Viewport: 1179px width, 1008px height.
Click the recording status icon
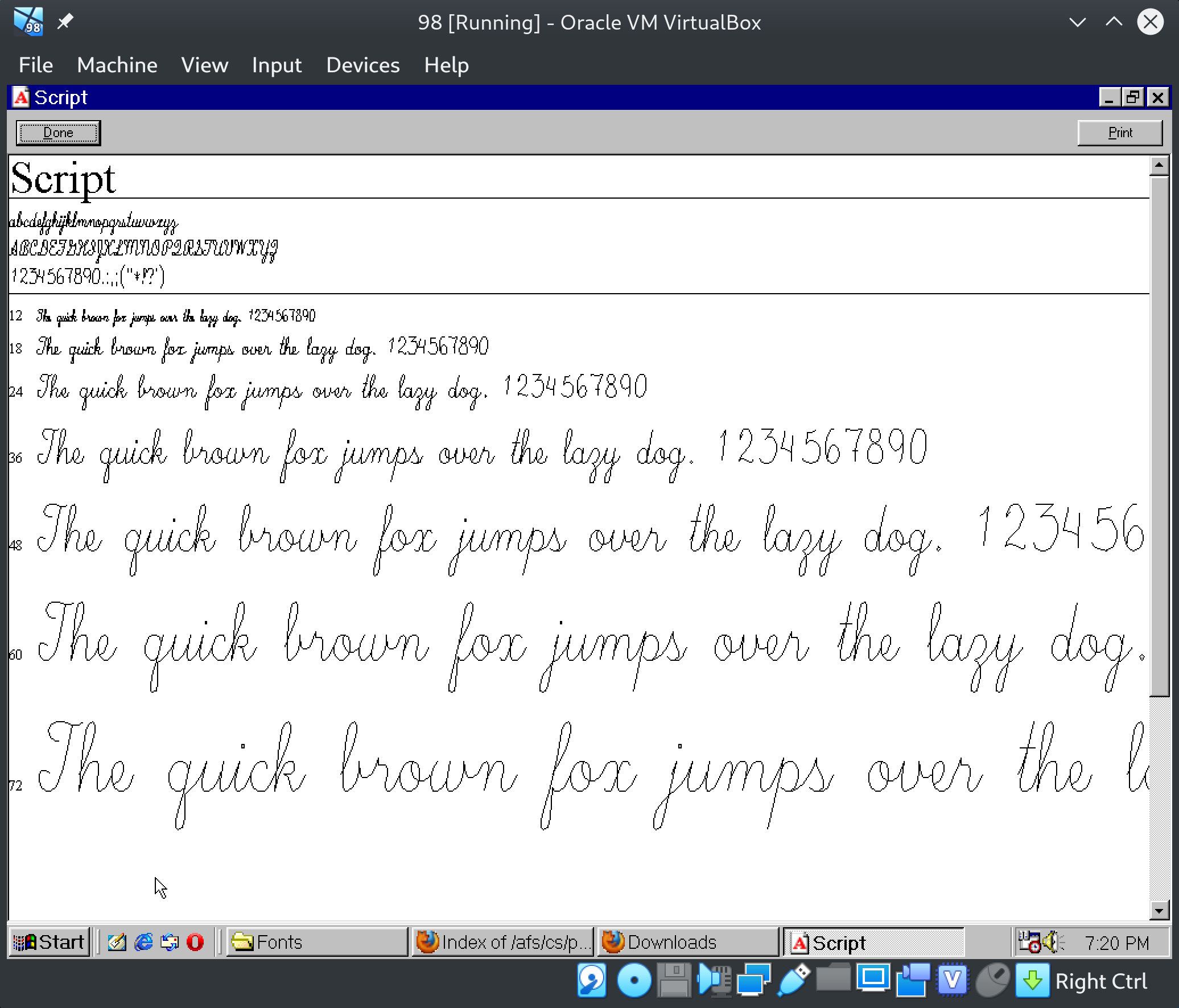913,981
